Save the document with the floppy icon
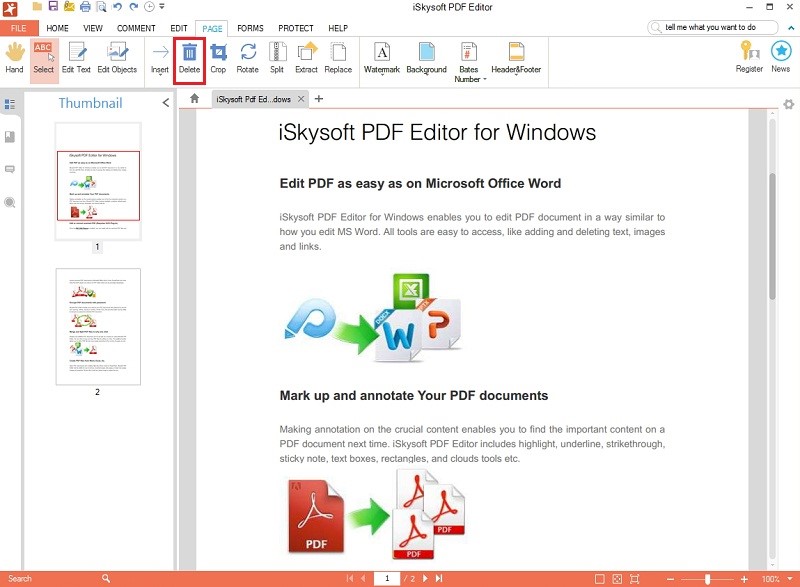The width and height of the screenshot is (800, 587). pos(53,7)
